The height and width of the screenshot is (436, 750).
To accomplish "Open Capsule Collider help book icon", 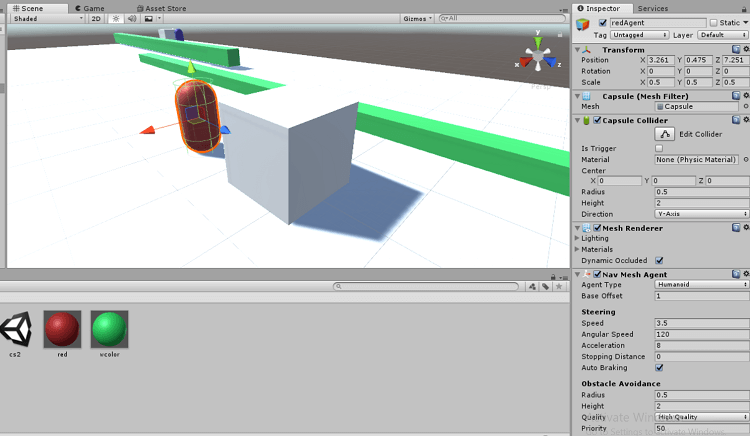I will click(x=736, y=121).
